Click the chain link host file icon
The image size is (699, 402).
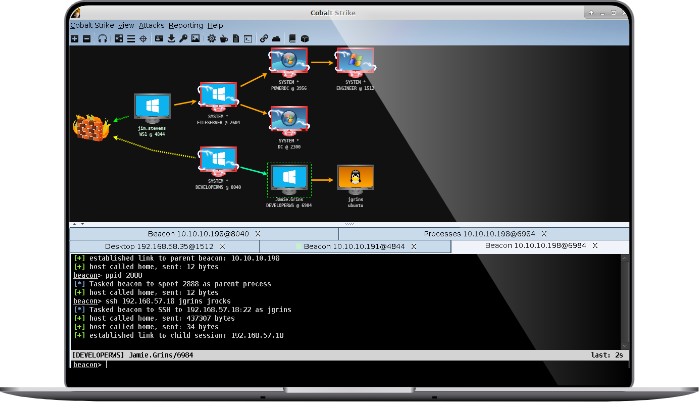(264, 39)
